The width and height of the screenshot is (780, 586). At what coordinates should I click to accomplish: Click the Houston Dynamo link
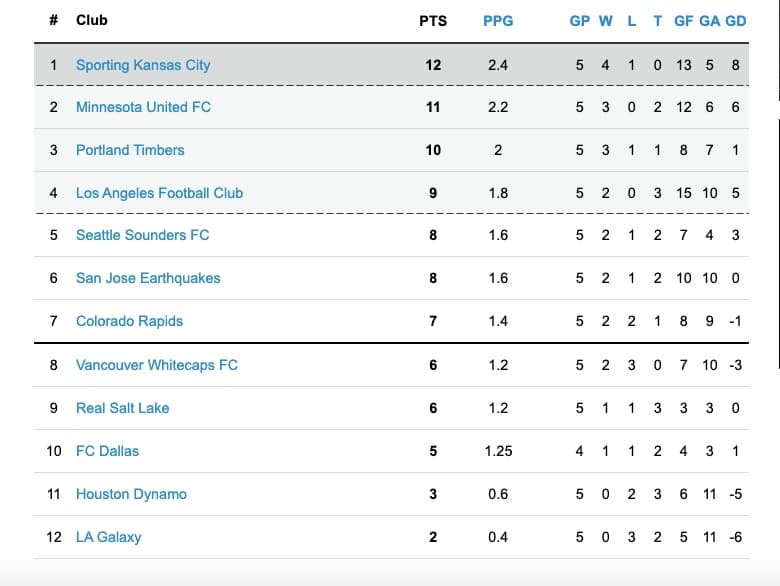pos(131,494)
